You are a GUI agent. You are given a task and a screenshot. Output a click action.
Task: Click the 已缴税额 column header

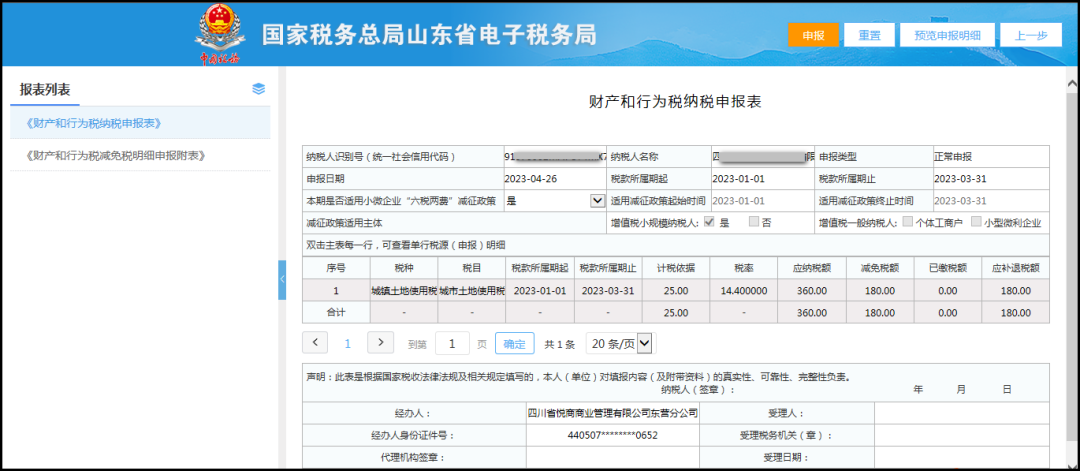click(947, 268)
